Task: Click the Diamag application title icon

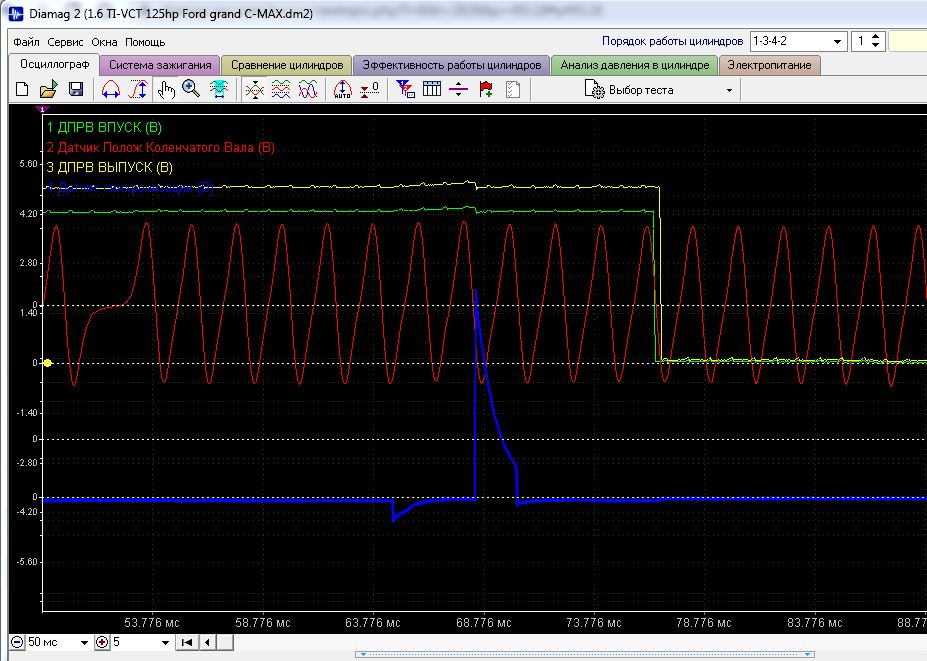Action: [15, 14]
